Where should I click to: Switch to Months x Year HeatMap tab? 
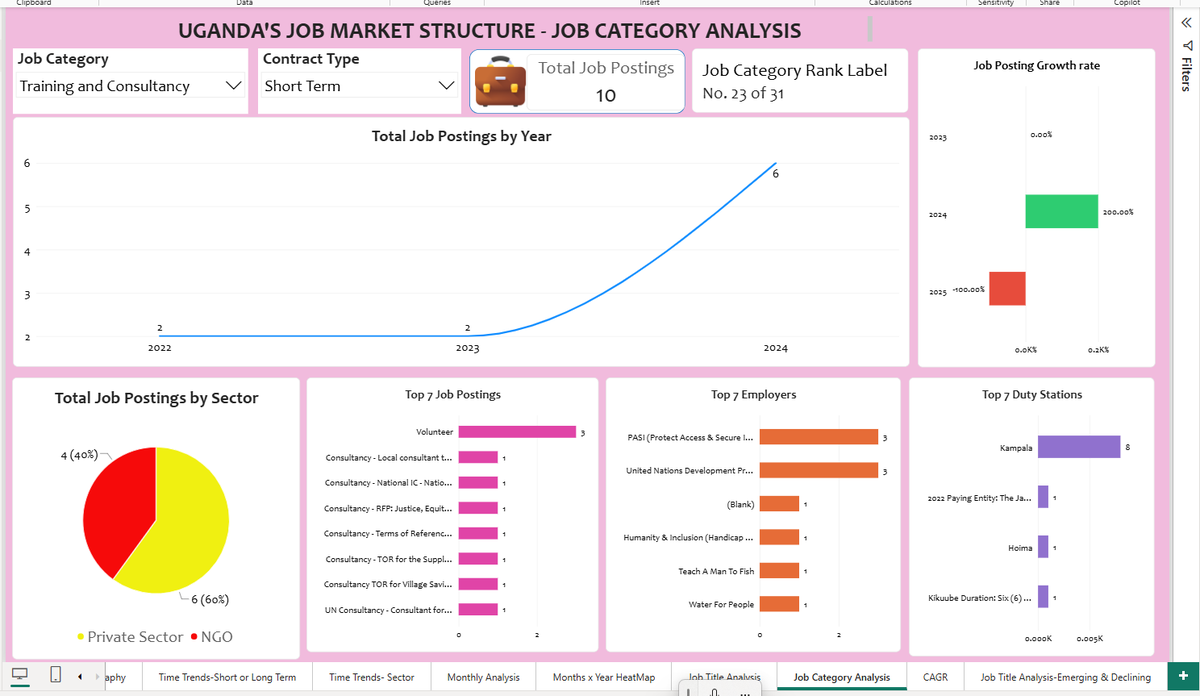coord(604,677)
